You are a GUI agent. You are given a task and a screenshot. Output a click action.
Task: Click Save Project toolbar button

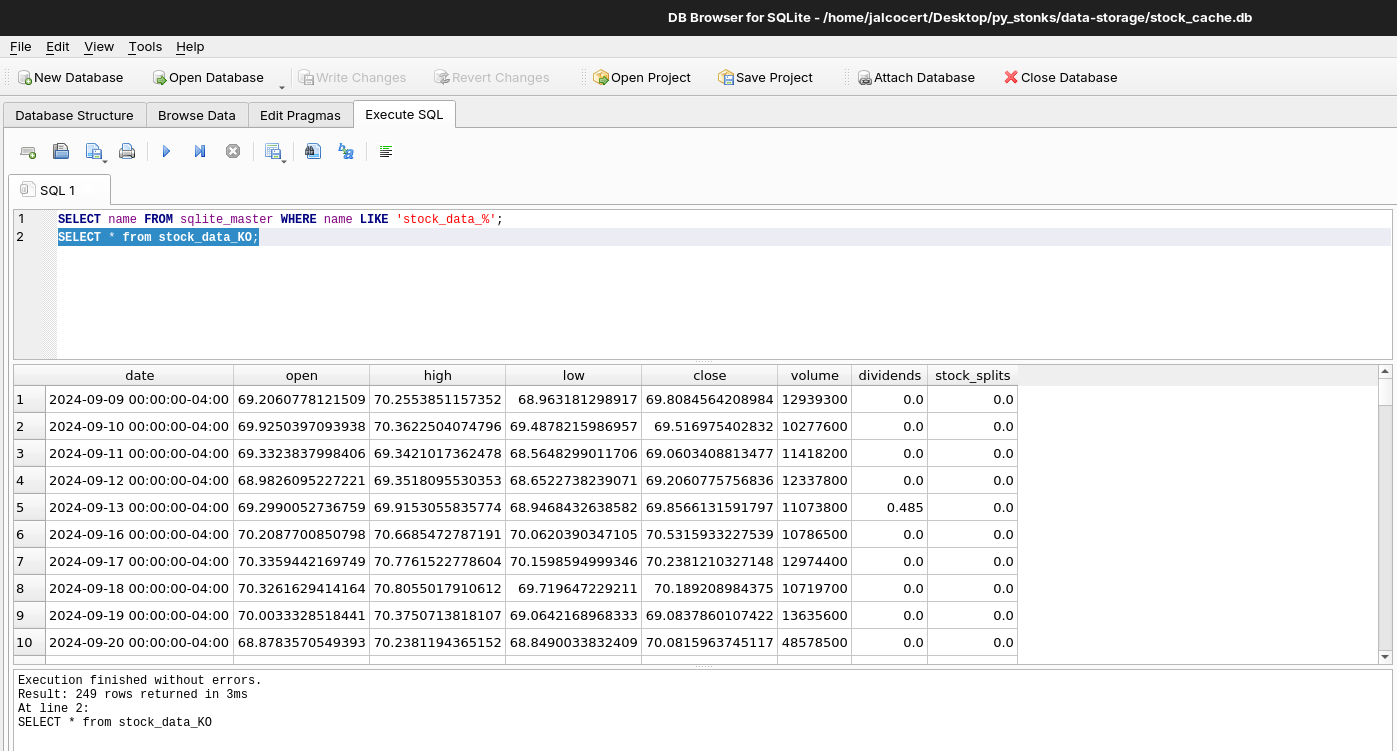click(x=765, y=77)
